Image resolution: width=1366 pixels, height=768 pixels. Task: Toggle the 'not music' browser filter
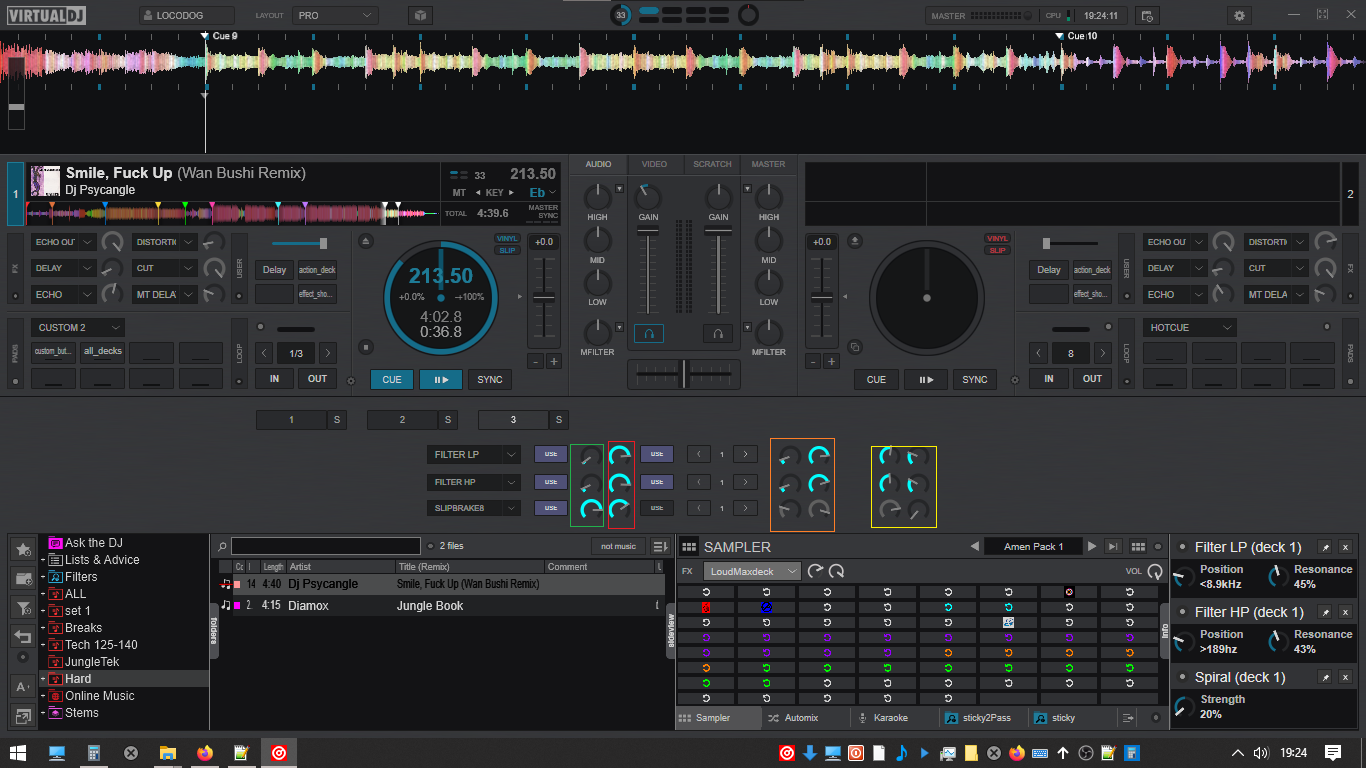tap(618, 546)
